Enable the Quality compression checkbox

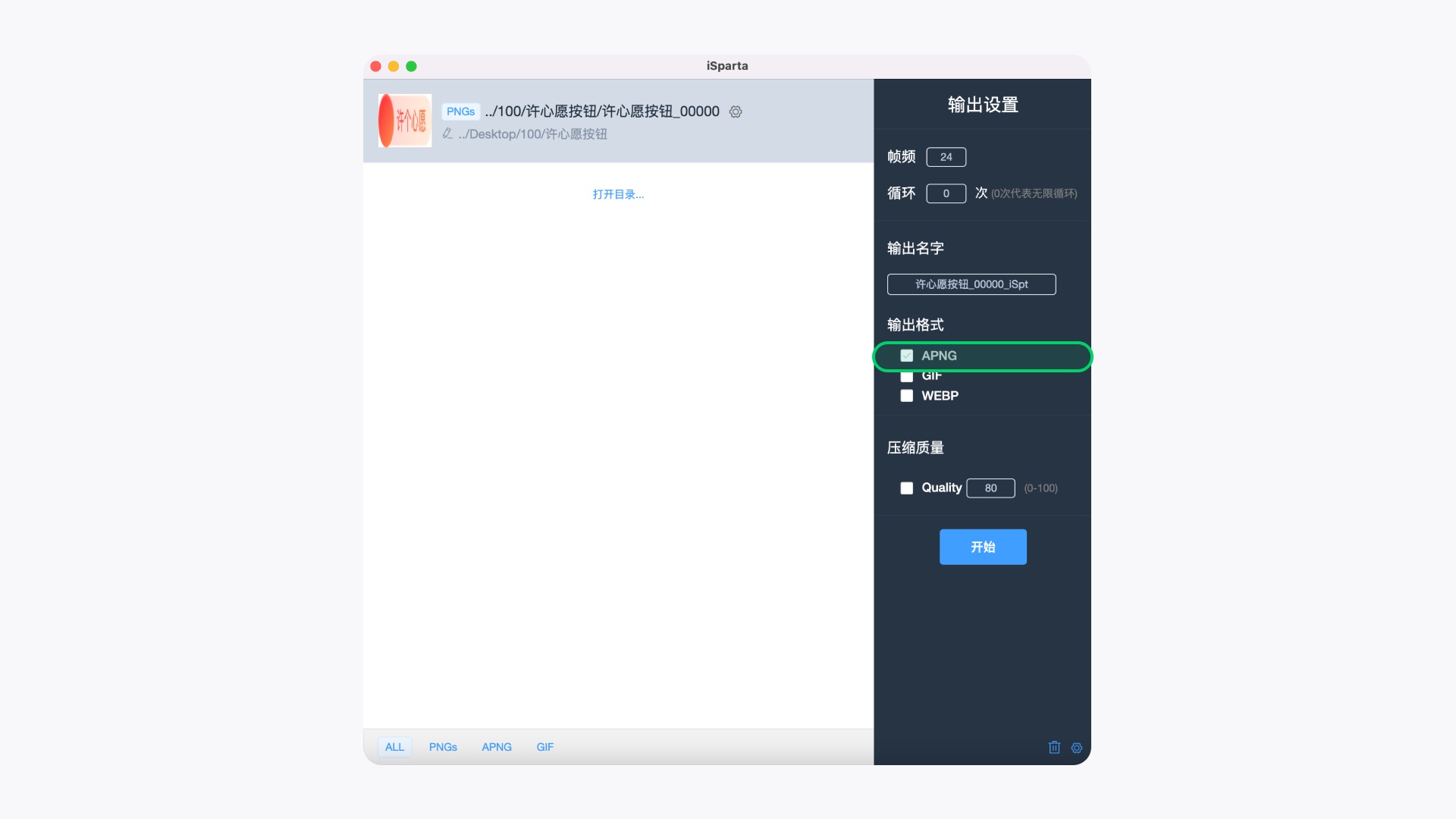tap(907, 488)
